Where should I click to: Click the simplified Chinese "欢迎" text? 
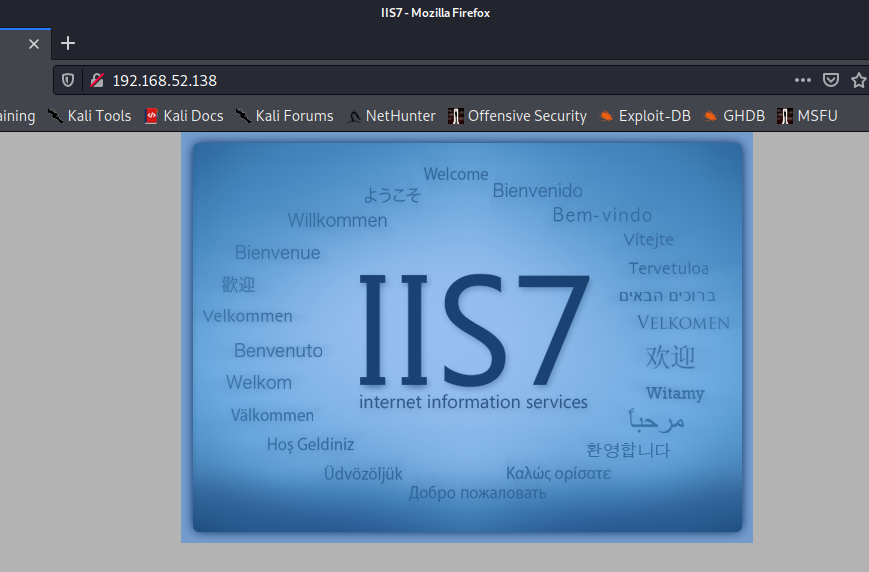pos(670,358)
